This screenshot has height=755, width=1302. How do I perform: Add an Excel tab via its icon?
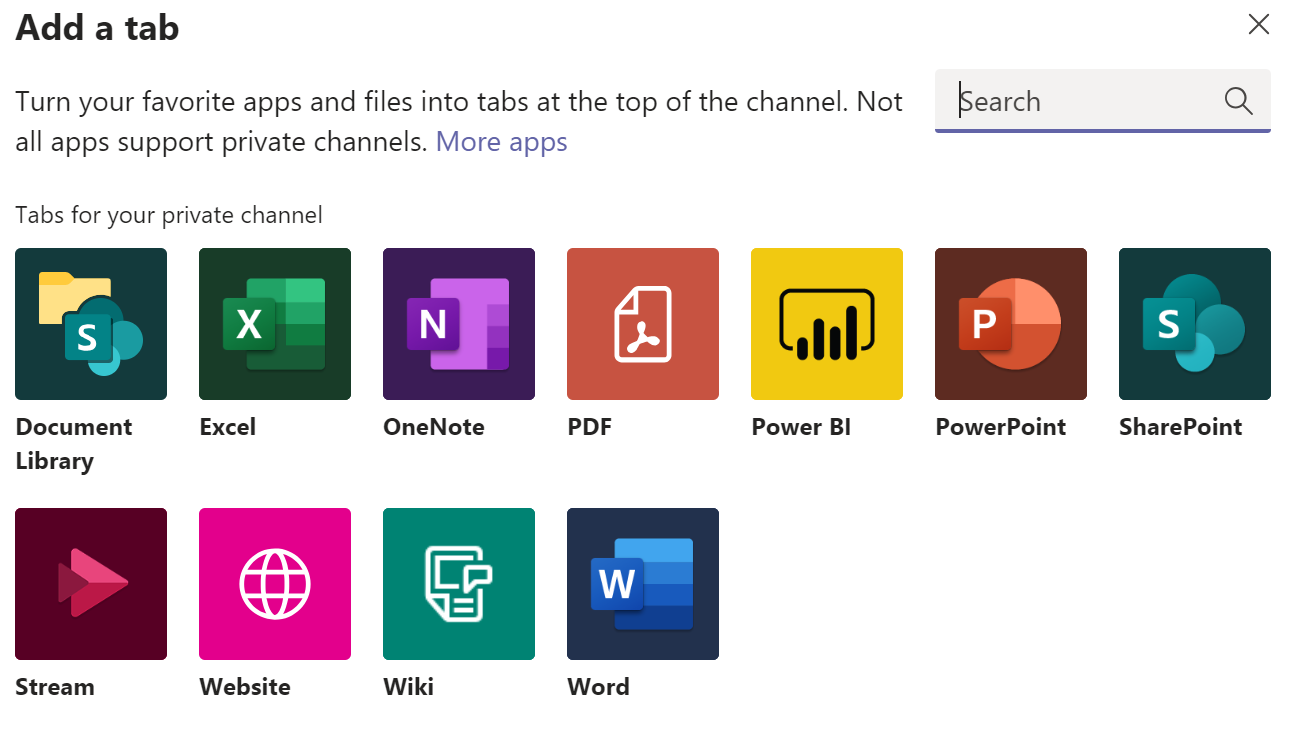pyautogui.click(x=275, y=324)
